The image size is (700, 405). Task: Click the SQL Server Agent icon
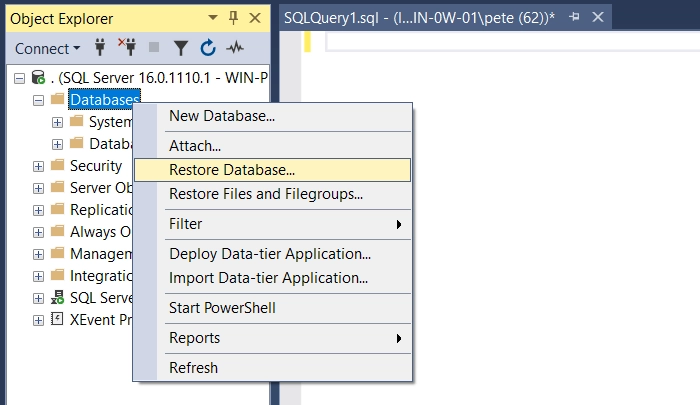pyautogui.click(x=57, y=298)
